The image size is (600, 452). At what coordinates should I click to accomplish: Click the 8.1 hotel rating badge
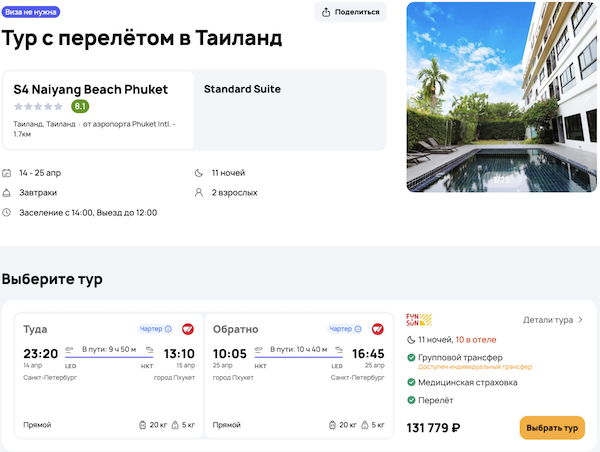pyautogui.click(x=80, y=106)
